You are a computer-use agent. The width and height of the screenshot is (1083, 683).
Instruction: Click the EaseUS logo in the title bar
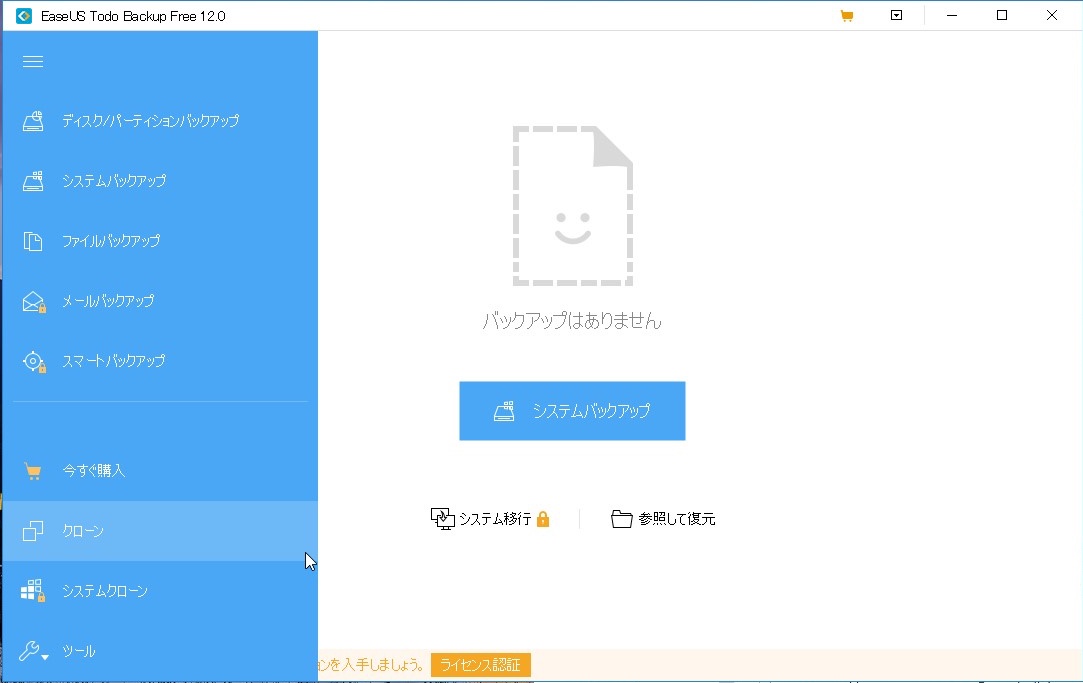click(23, 16)
